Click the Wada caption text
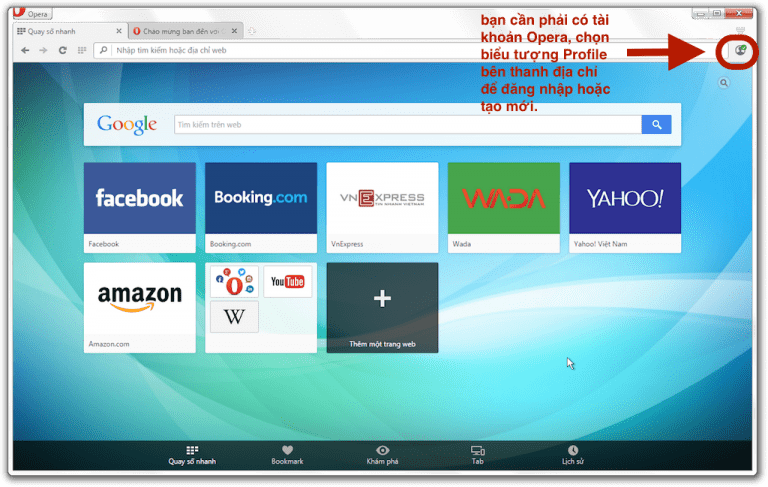Viewport: 768px width, 487px height. (x=462, y=244)
